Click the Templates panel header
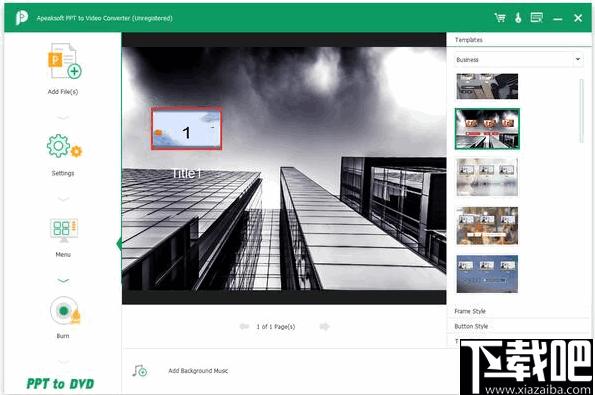The image size is (595, 395). click(x=469, y=39)
